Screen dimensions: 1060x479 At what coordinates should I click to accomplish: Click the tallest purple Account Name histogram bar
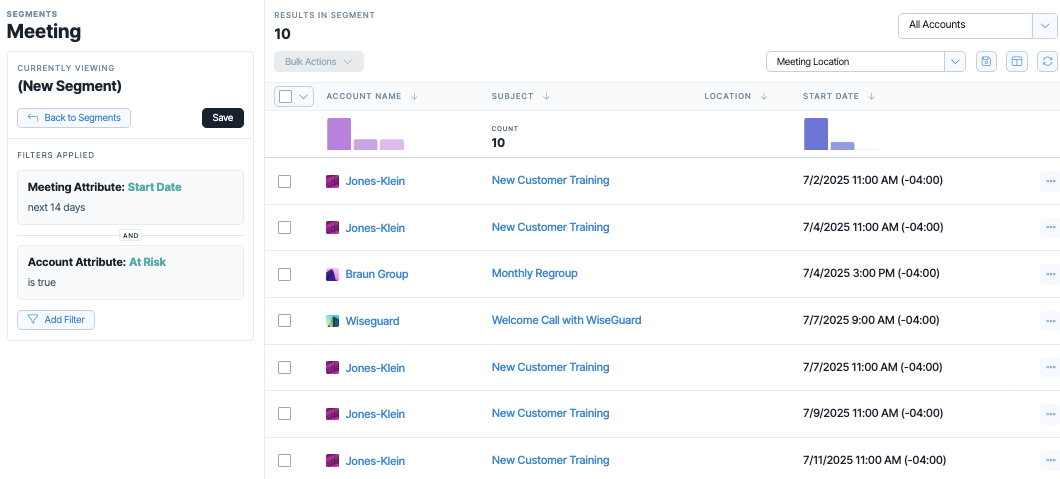click(339, 134)
